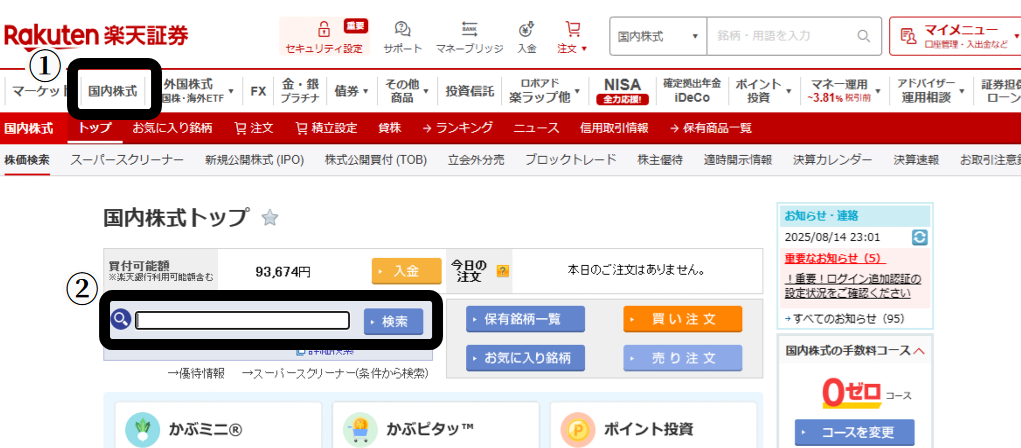
Task: Open ブロックトレード sub-menu item
Action: [x=571, y=160]
